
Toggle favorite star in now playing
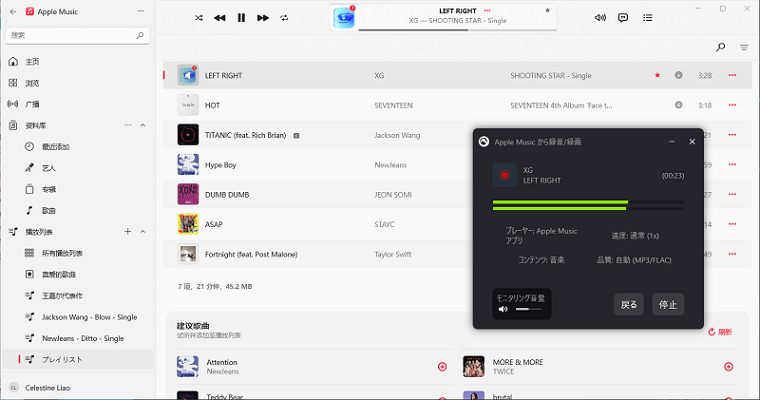[548, 10]
